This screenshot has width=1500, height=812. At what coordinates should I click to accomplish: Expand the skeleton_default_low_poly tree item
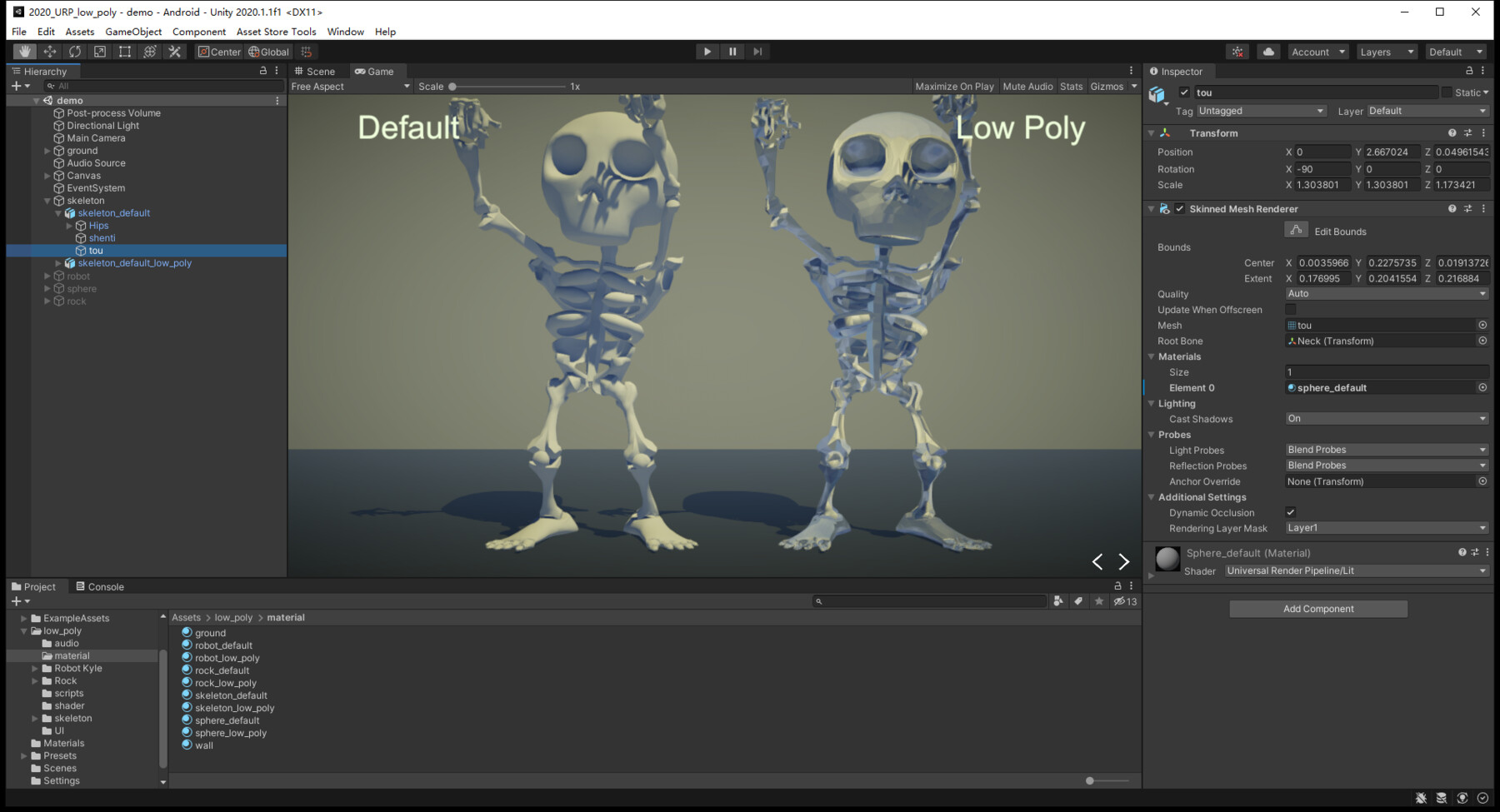point(58,263)
